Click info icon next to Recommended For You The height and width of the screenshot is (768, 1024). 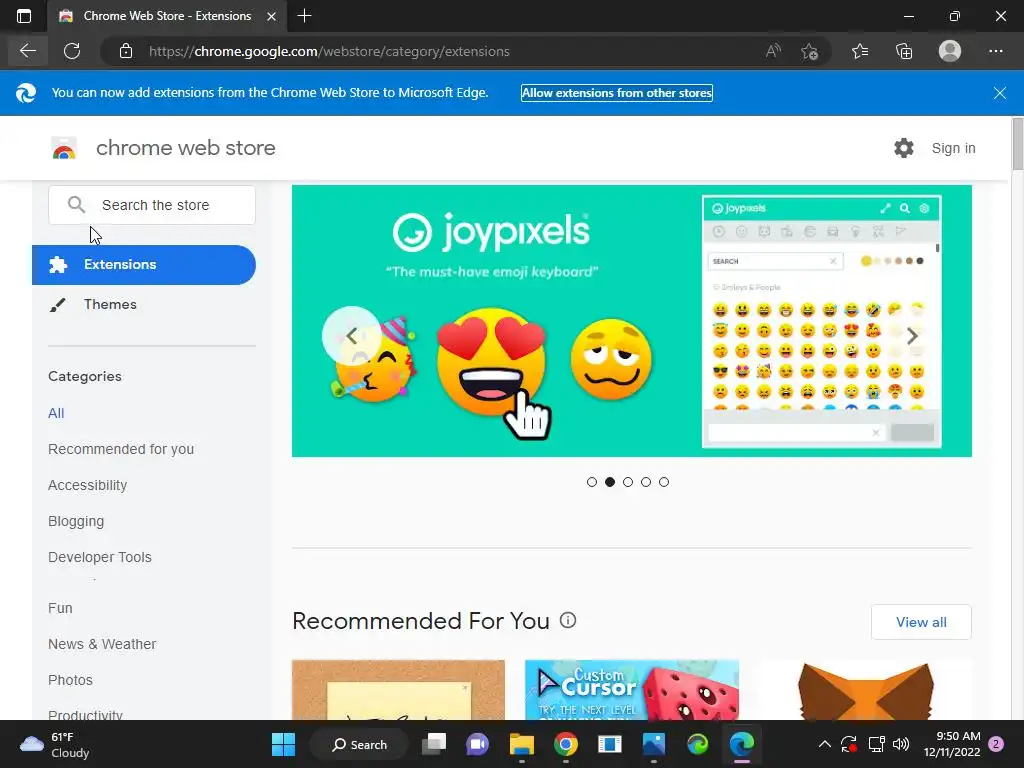click(x=568, y=620)
